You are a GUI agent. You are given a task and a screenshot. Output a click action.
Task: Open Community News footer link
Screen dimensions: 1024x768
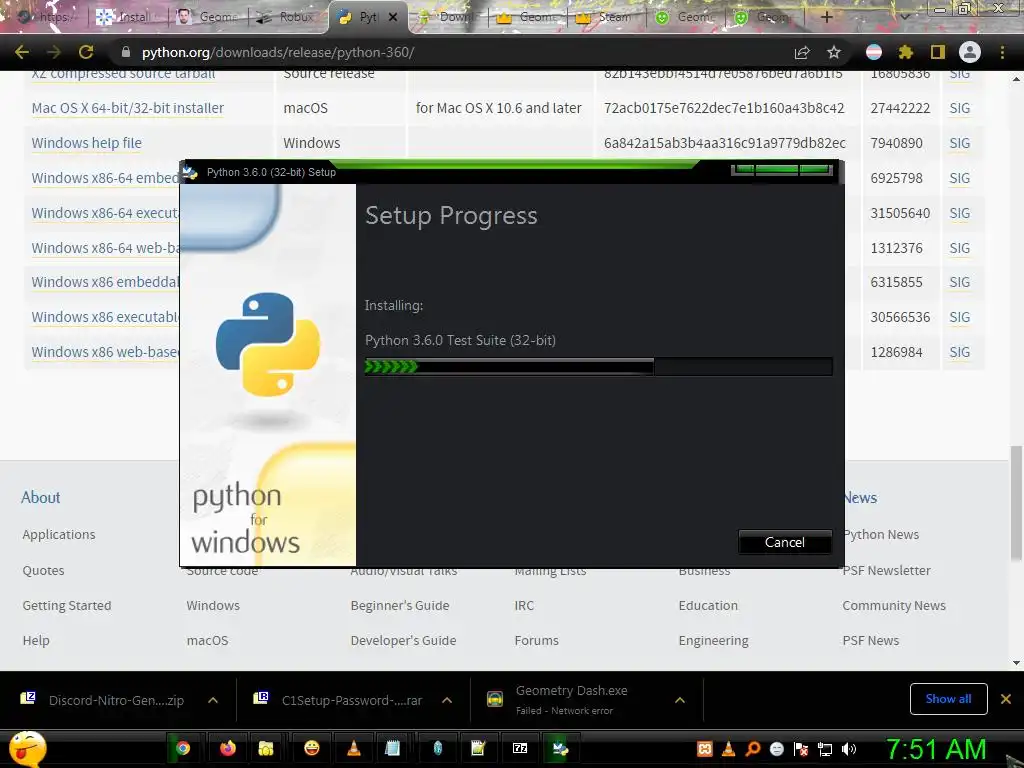893,605
